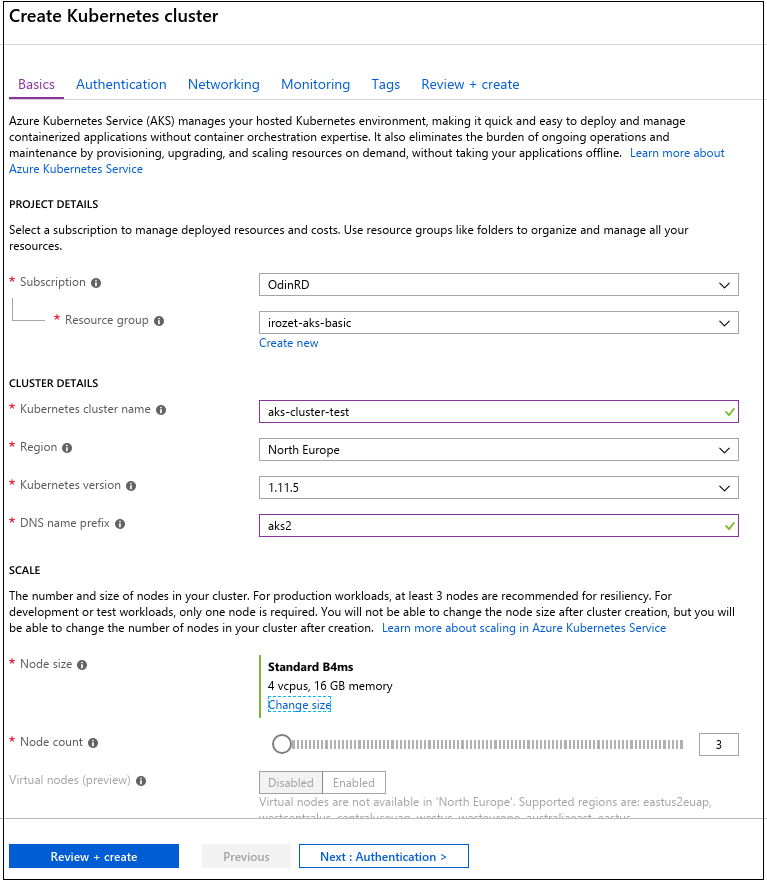767x883 pixels.
Task: Switch to the Networking tab
Action: click(x=224, y=85)
